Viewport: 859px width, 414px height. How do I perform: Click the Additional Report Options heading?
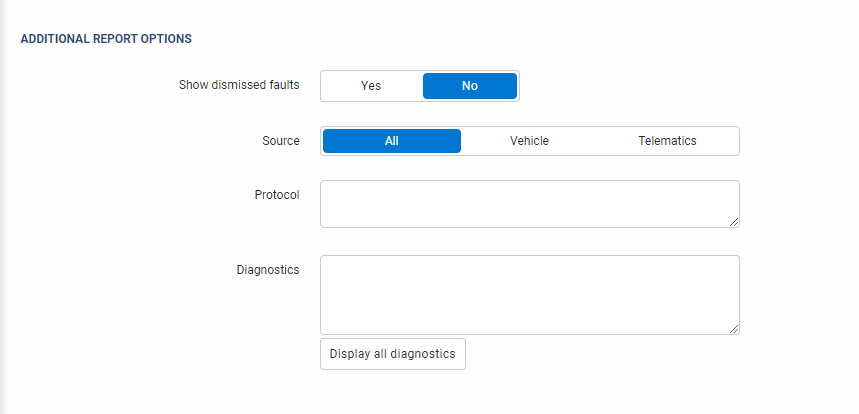pos(106,39)
